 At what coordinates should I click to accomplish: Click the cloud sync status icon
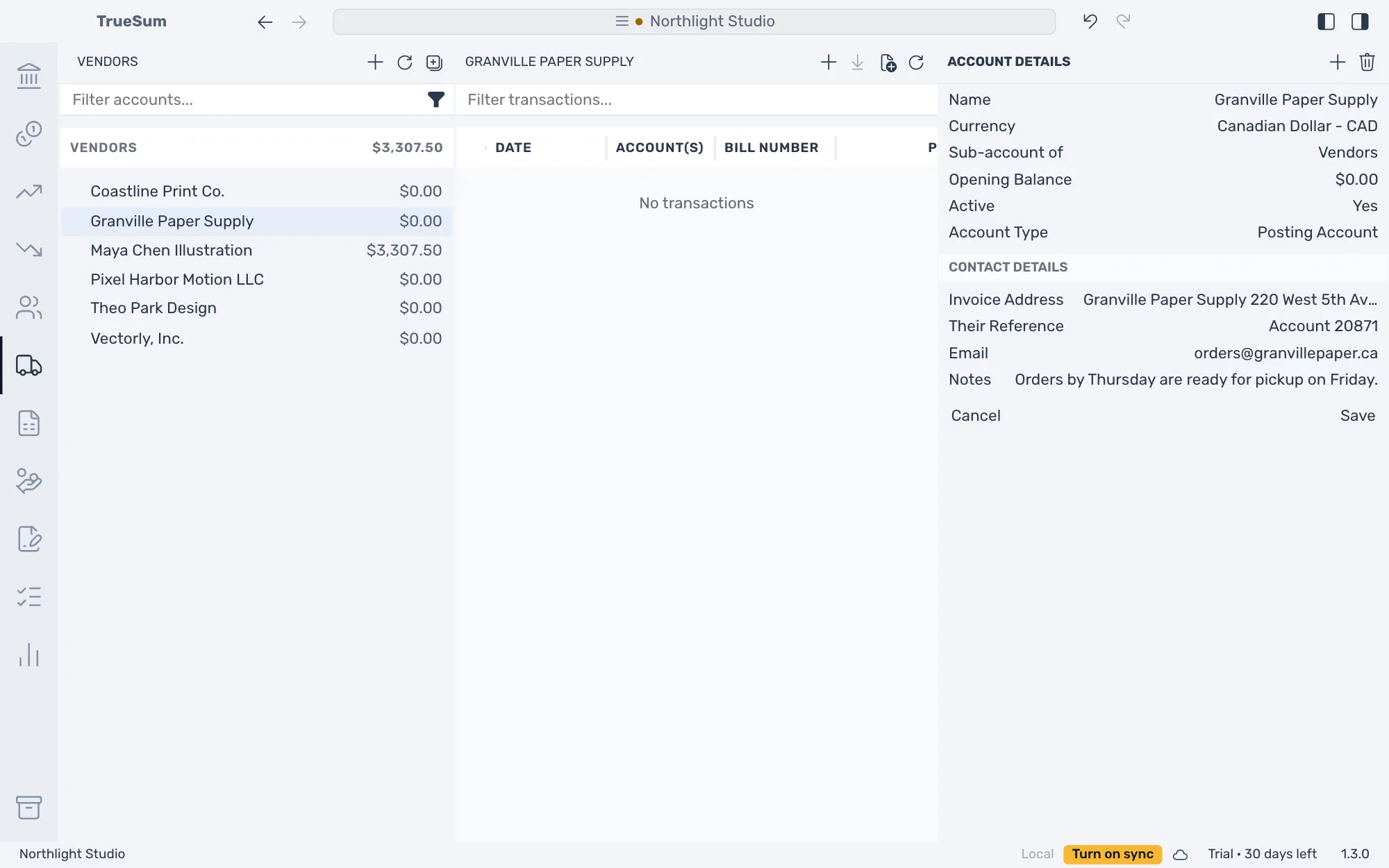1181,854
